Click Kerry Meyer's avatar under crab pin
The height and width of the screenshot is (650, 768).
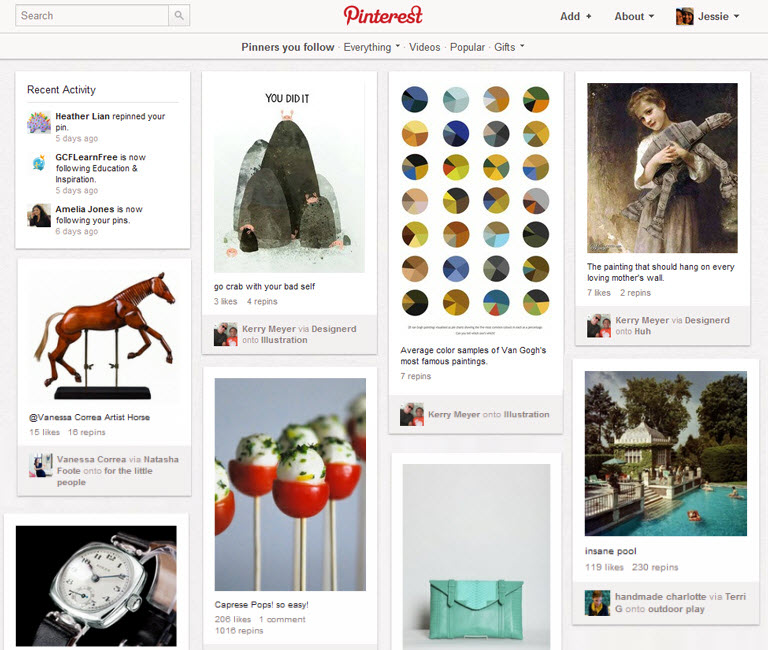[226, 334]
